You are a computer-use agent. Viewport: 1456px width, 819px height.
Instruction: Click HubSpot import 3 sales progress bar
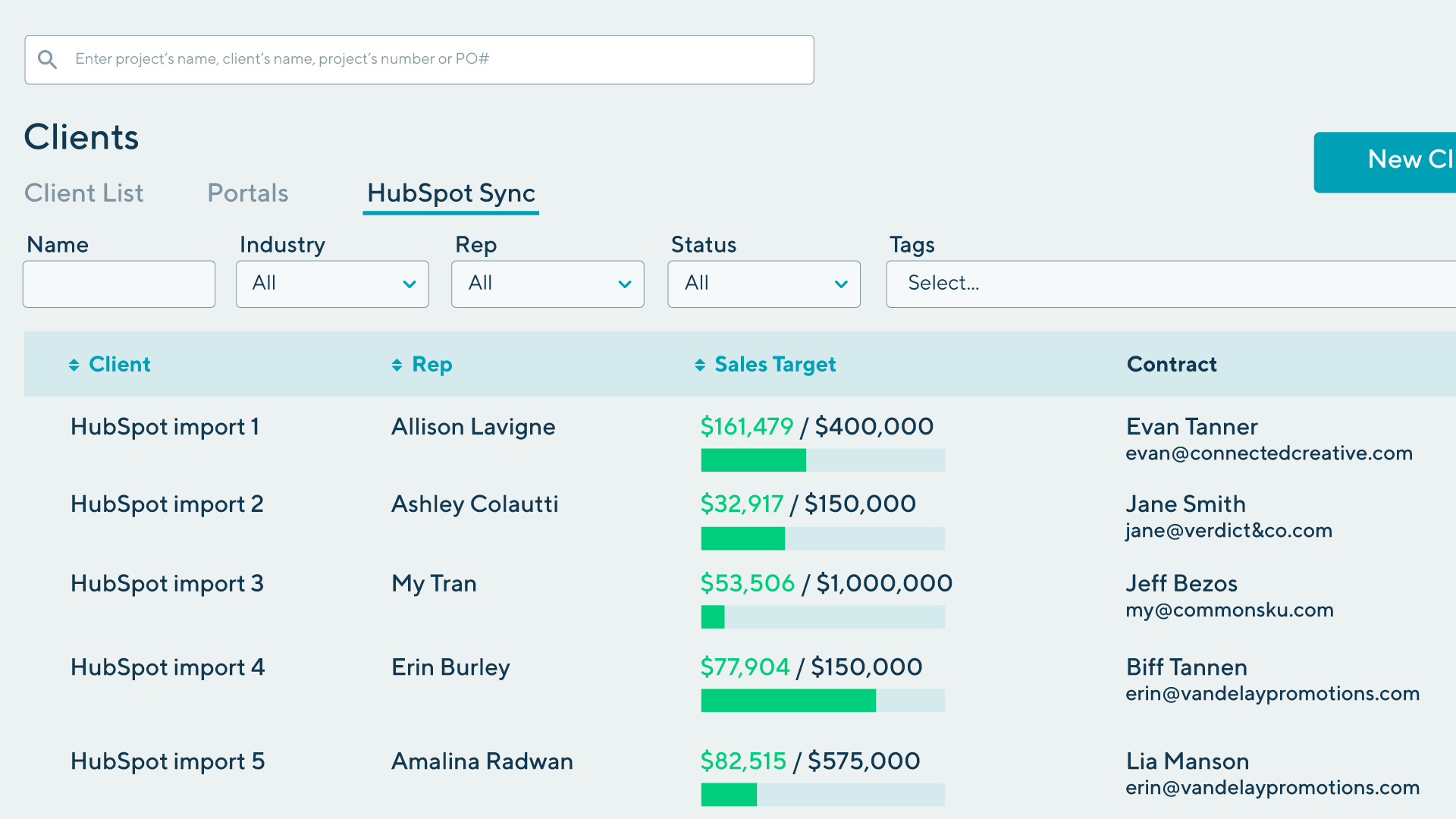click(823, 617)
